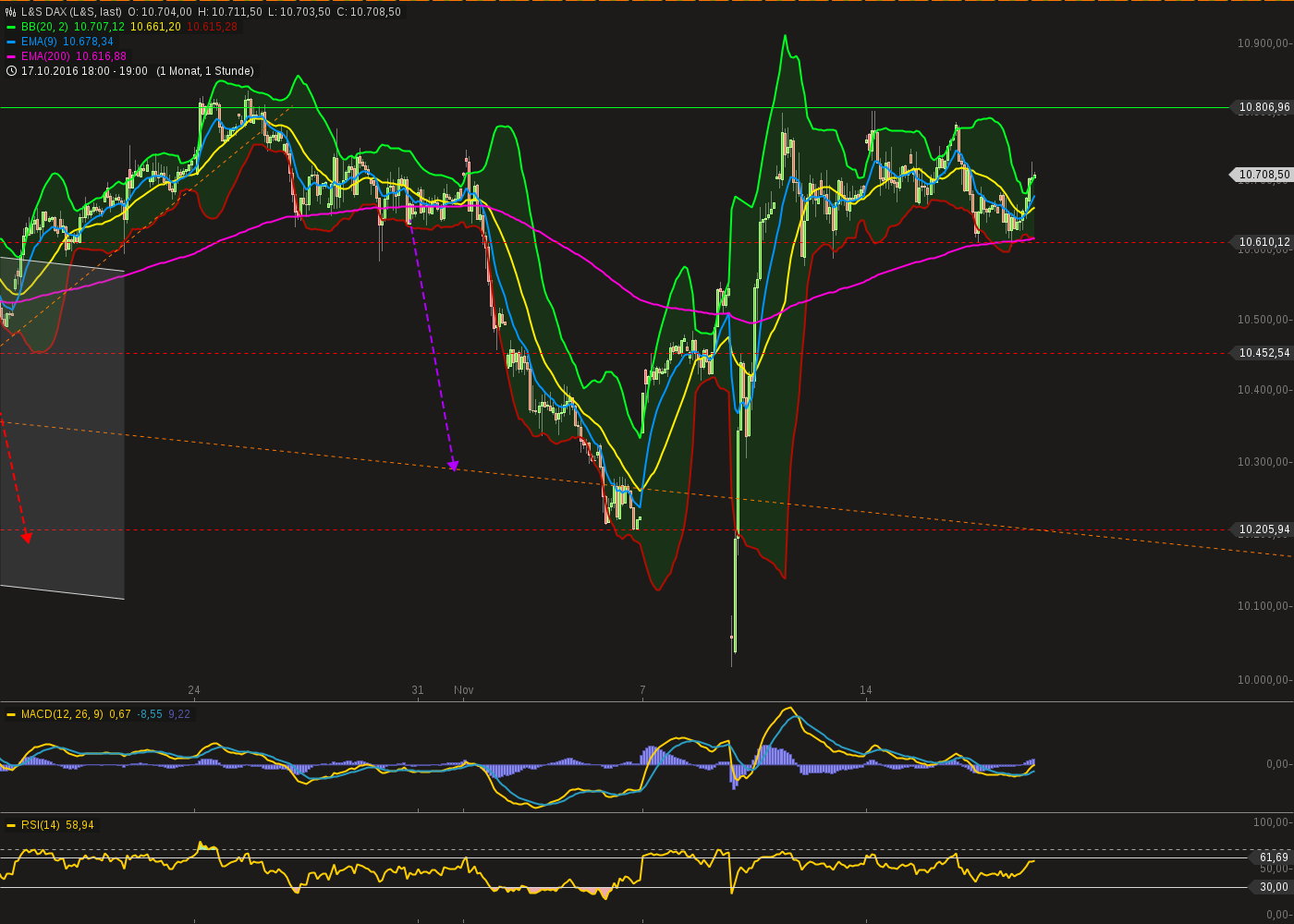Screen dimensions: 1294x924
Task: Click the 10.806,96 green line price tag
Action: click(x=1263, y=107)
